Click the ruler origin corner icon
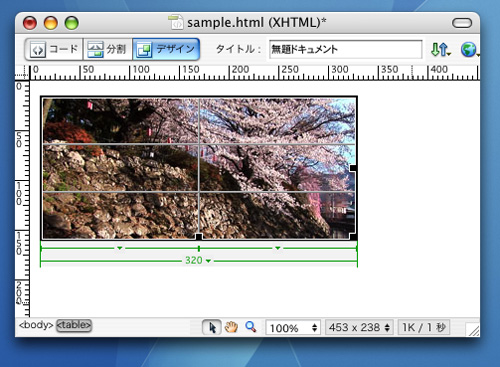 (x=22, y=72)
